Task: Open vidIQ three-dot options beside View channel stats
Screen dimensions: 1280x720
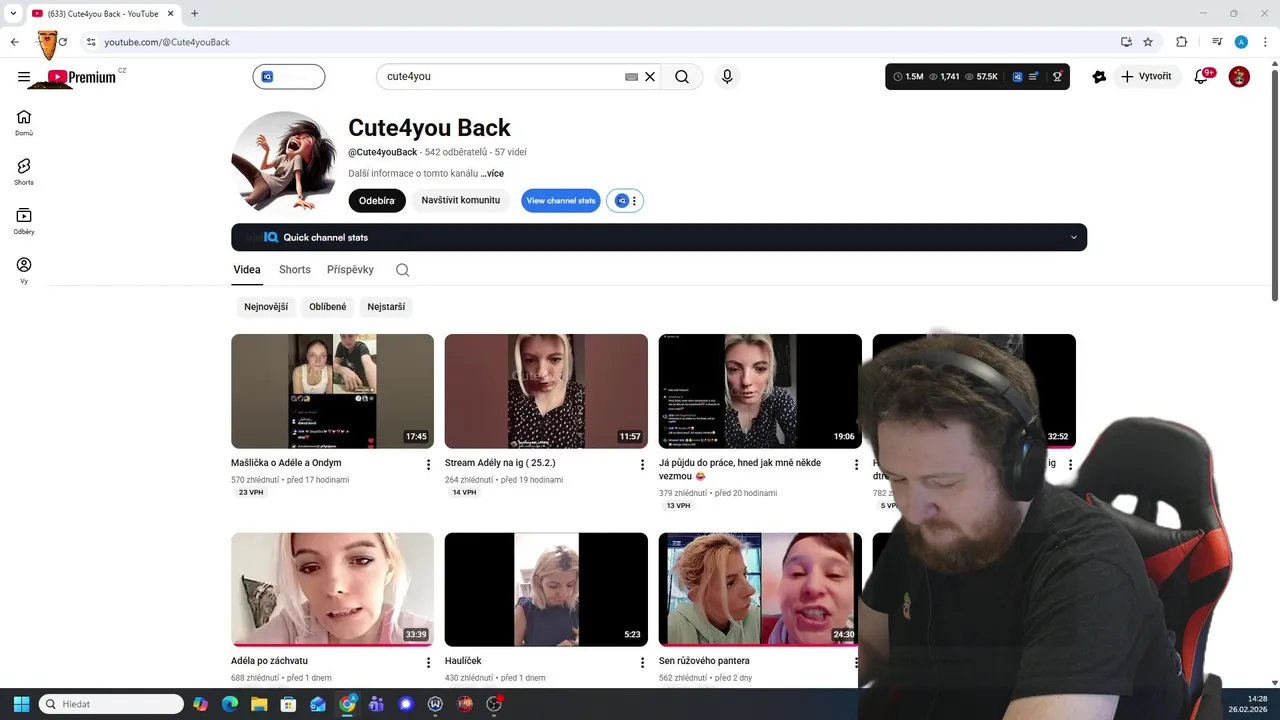Action: tap(634, 201)
